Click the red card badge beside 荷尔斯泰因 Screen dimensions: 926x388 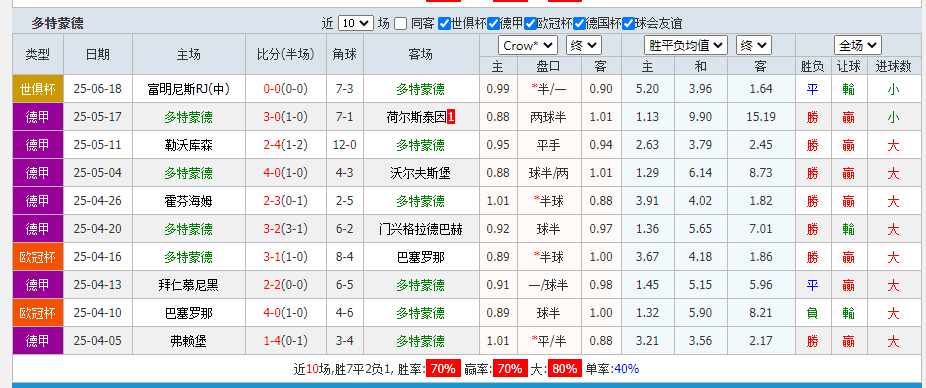coord(451,117)
